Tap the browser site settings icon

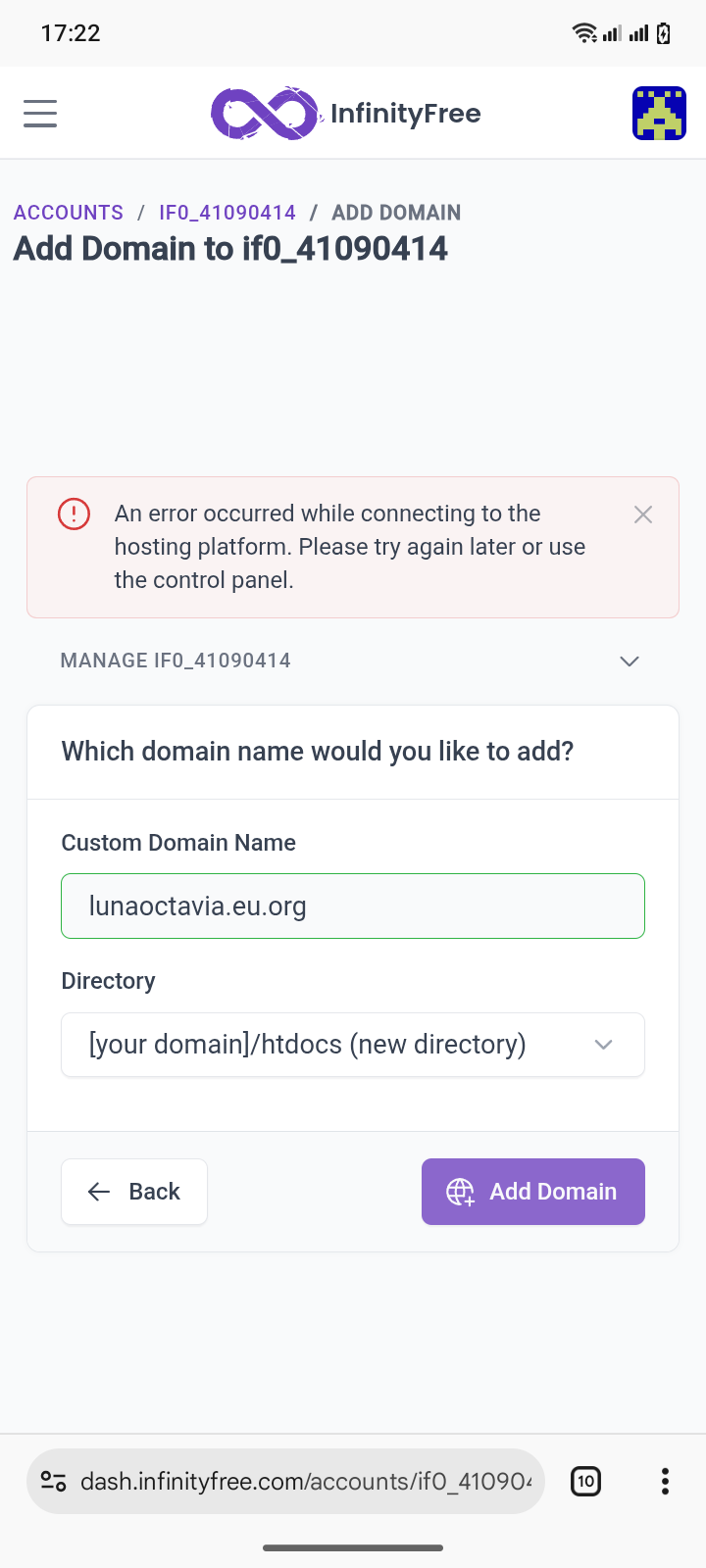point(53,1482)
